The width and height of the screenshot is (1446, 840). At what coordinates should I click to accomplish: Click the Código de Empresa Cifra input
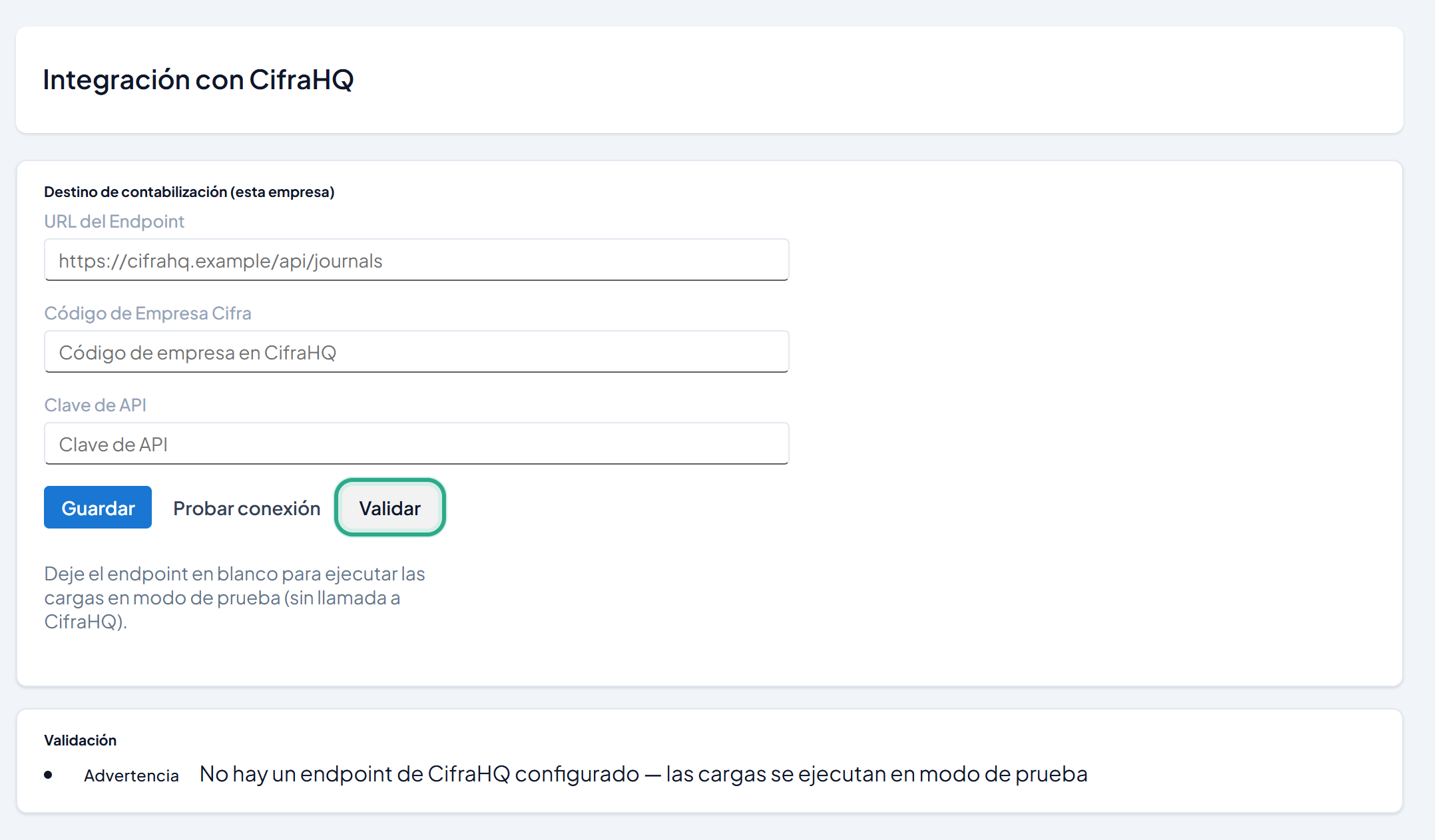pyautogui.click(x=416, y=351)
